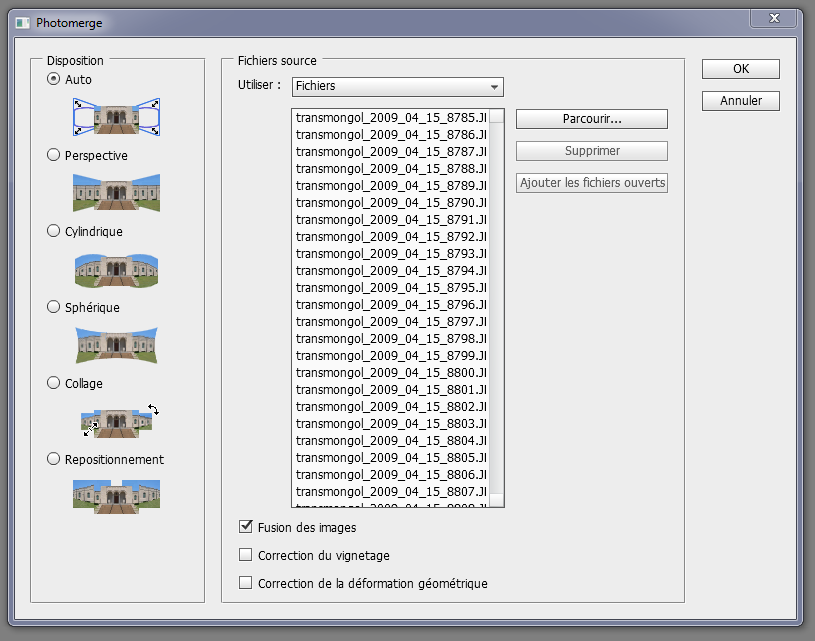This screenshot has width=815, height=641.
Task: Enable Correction du vignetage checkbox
Action: tap(246, 555)
